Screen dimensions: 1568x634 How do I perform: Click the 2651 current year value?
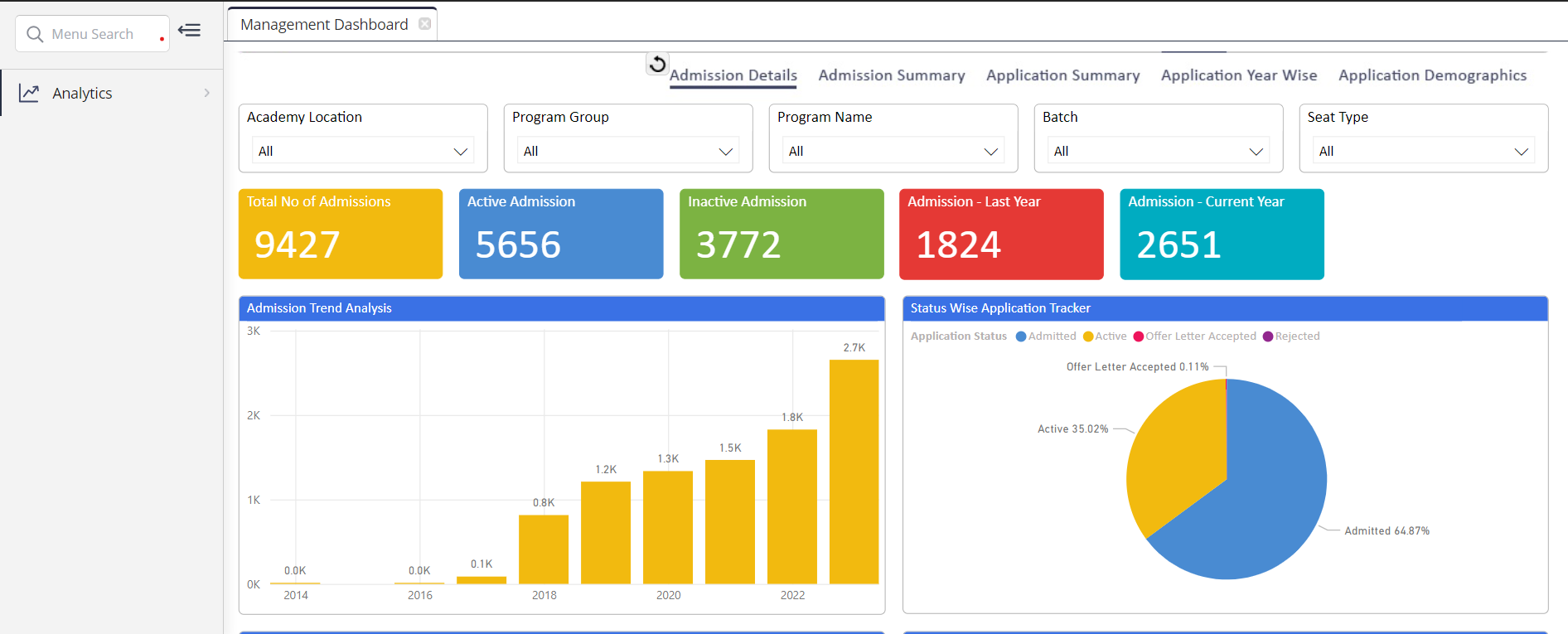tap(1178, 245)
